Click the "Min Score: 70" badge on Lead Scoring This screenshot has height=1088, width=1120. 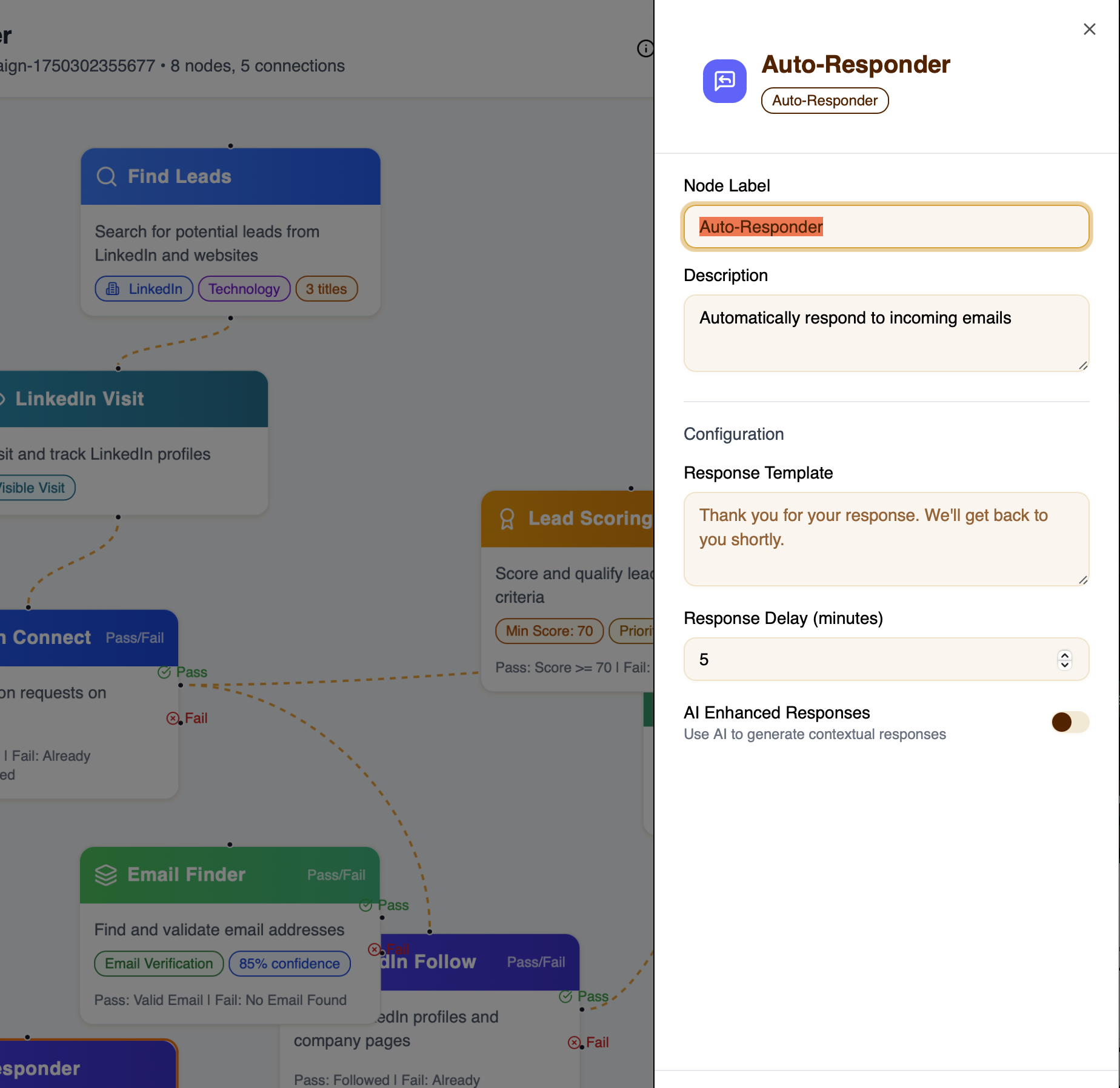548,631
